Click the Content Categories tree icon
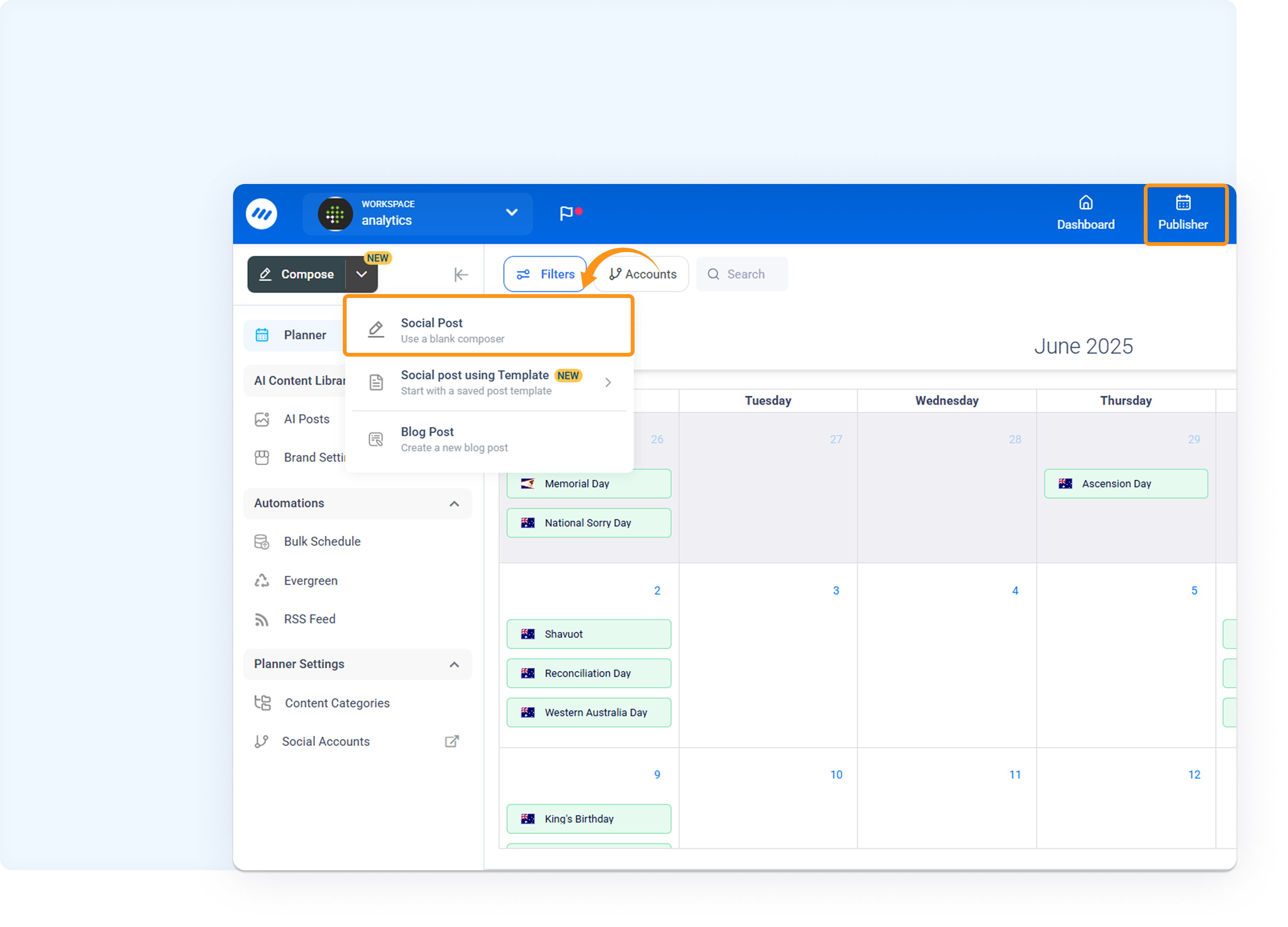1288x927 pixels. tap(262, 703)
